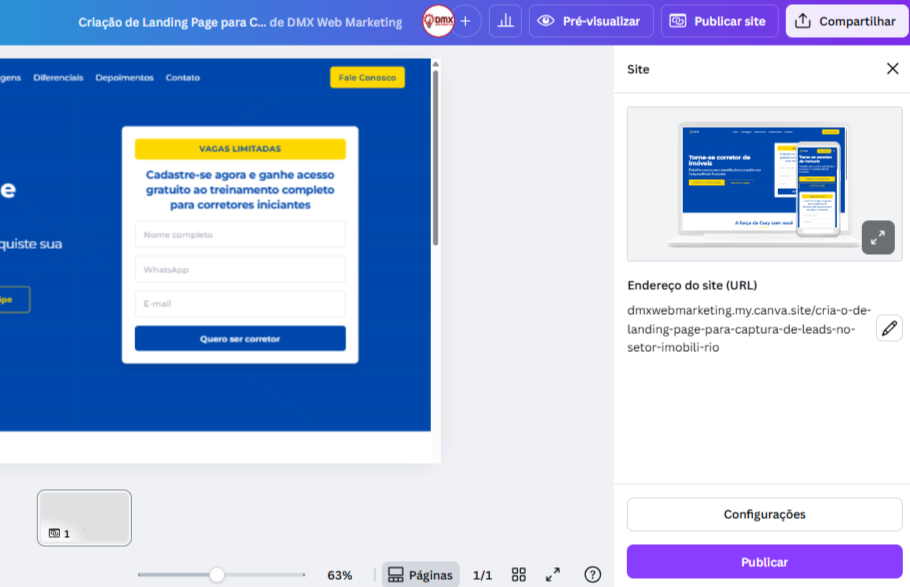
Task: Enter fullscreen presentation mode
Action: (552, 575)
